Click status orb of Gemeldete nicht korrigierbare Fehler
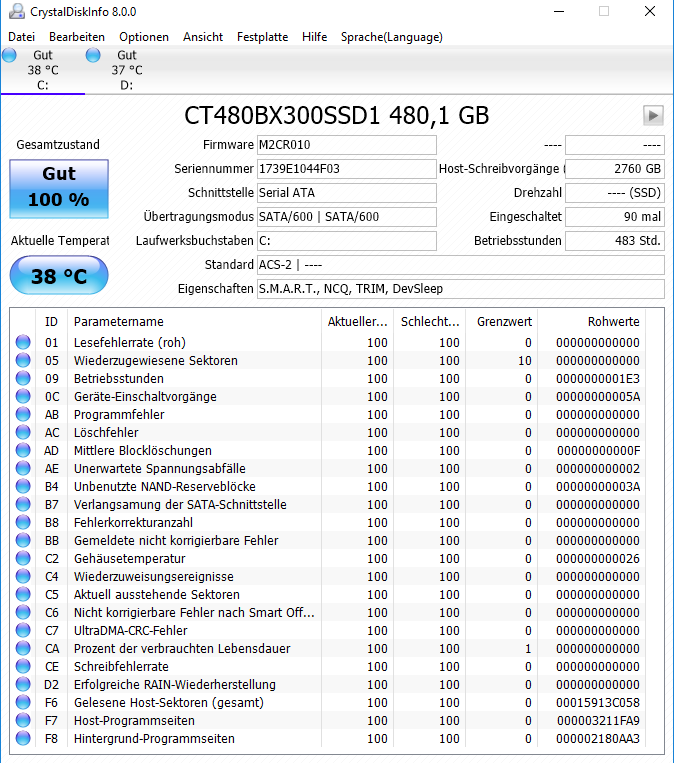This screenshot has width=674, height=763. pos(23,540)
